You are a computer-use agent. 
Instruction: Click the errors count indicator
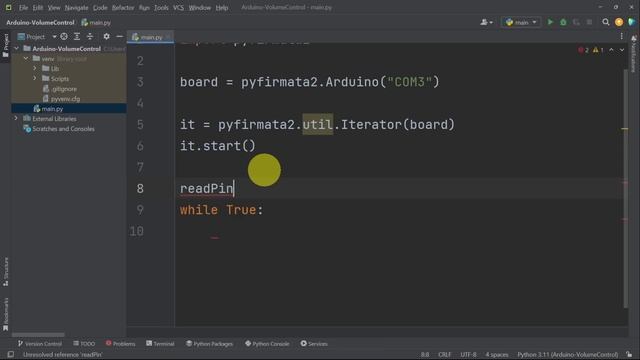[x=583, y=50]
